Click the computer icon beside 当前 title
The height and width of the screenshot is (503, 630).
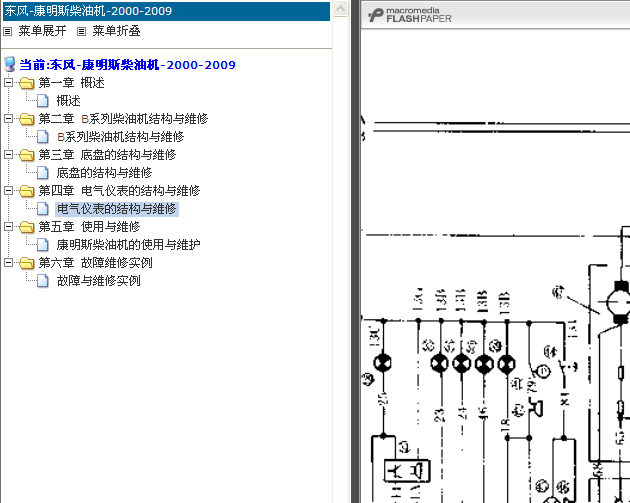tap(10, 64)
